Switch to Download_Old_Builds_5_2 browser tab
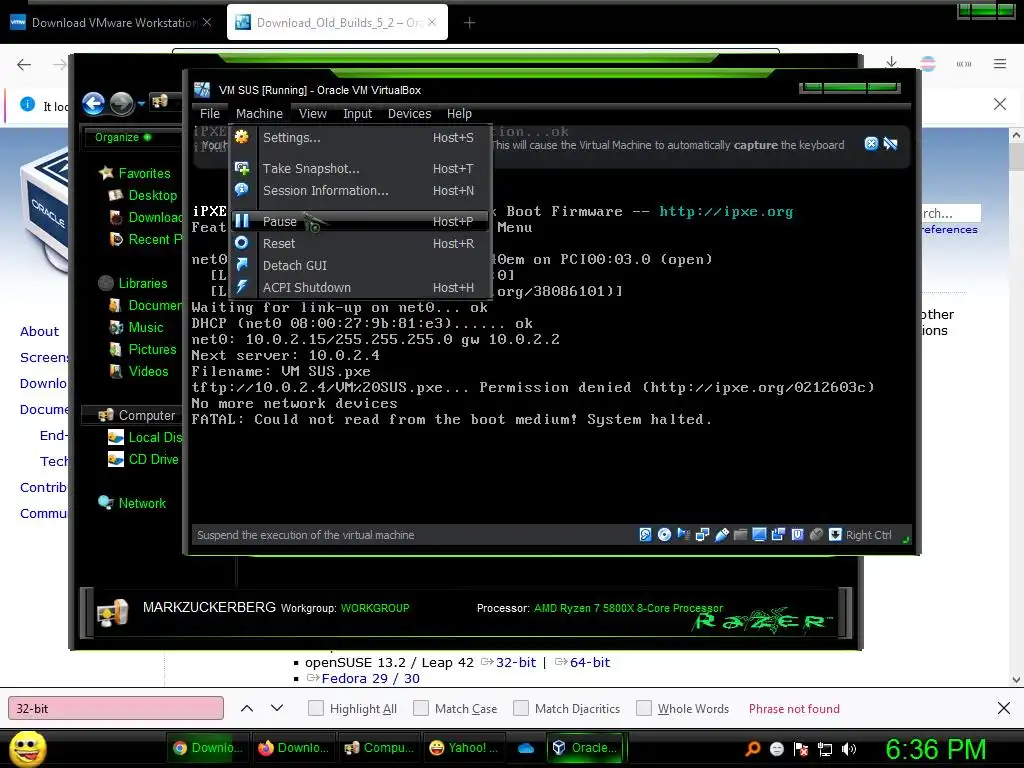 [x=337, y=23]
